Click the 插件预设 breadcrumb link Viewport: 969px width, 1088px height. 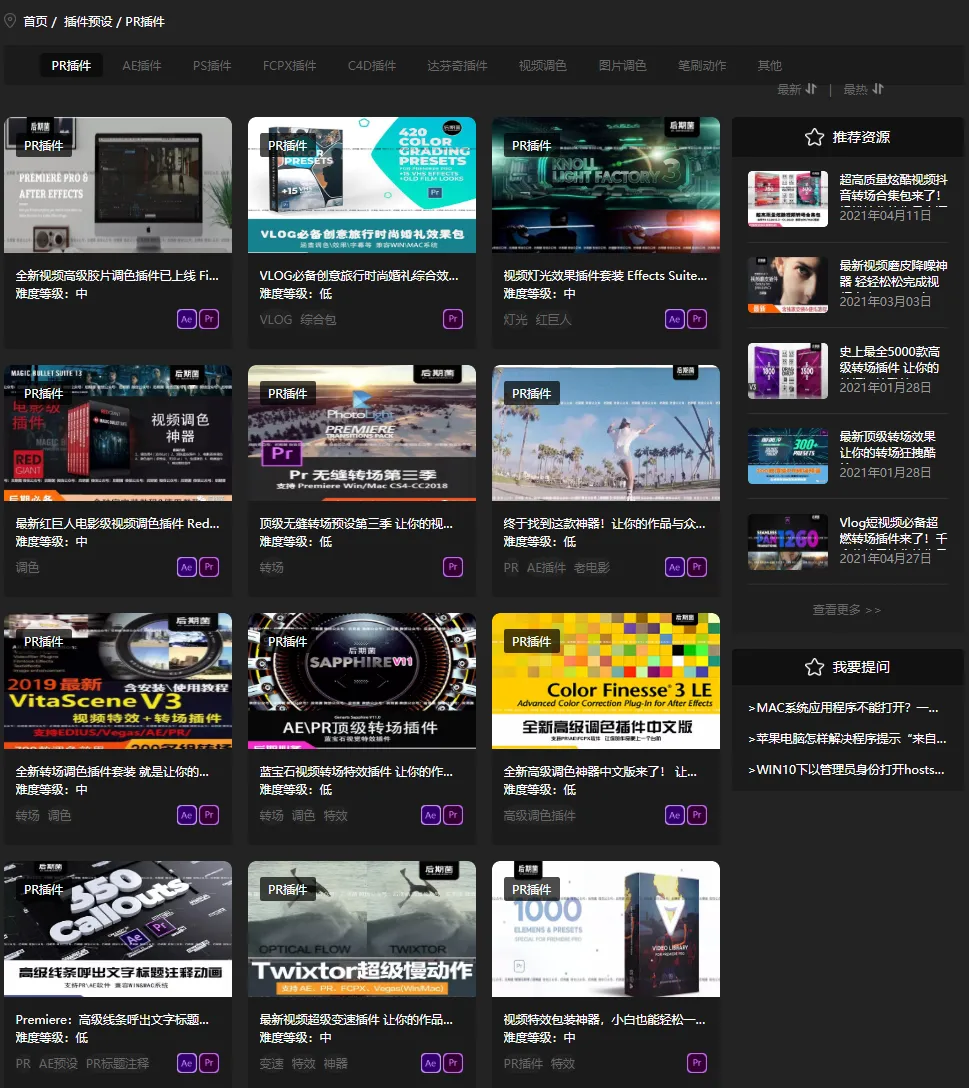pyautogui.click(x=88, y=22)
